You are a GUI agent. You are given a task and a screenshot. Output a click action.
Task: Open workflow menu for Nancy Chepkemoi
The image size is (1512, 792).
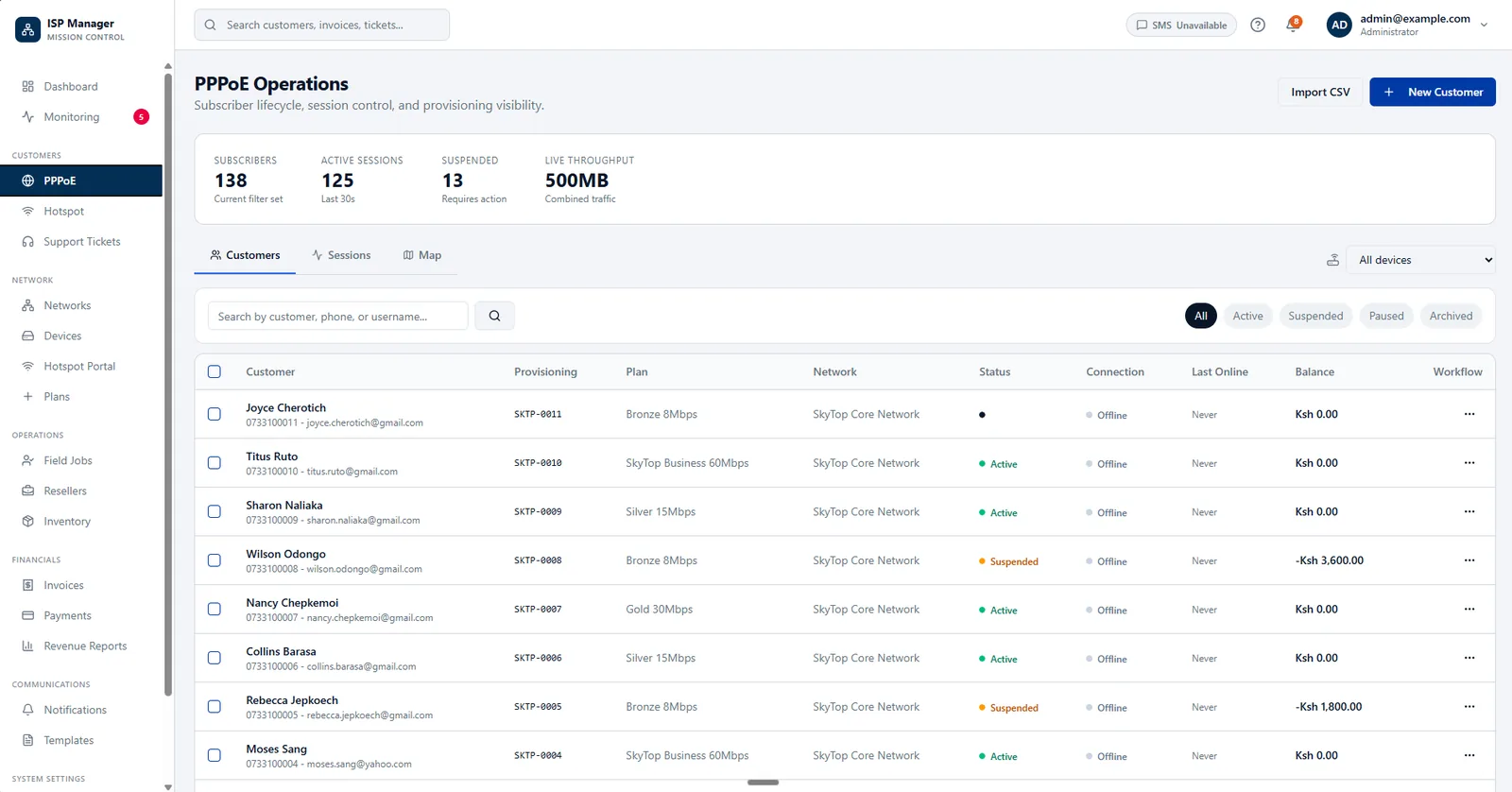[1469, 610]
